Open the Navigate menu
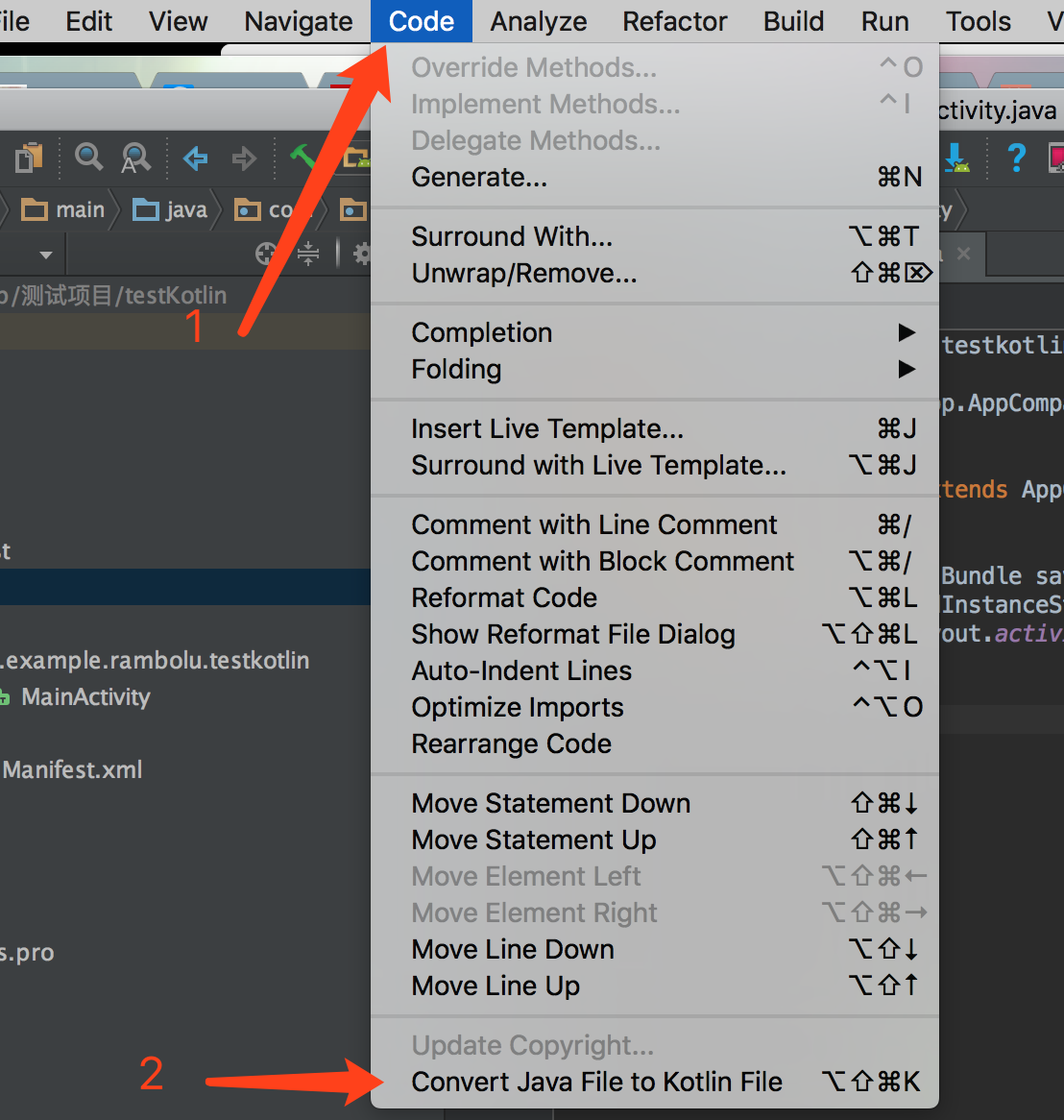Screen dimensions: 1064x1120 pyautogui.click(x=299, y=21)
